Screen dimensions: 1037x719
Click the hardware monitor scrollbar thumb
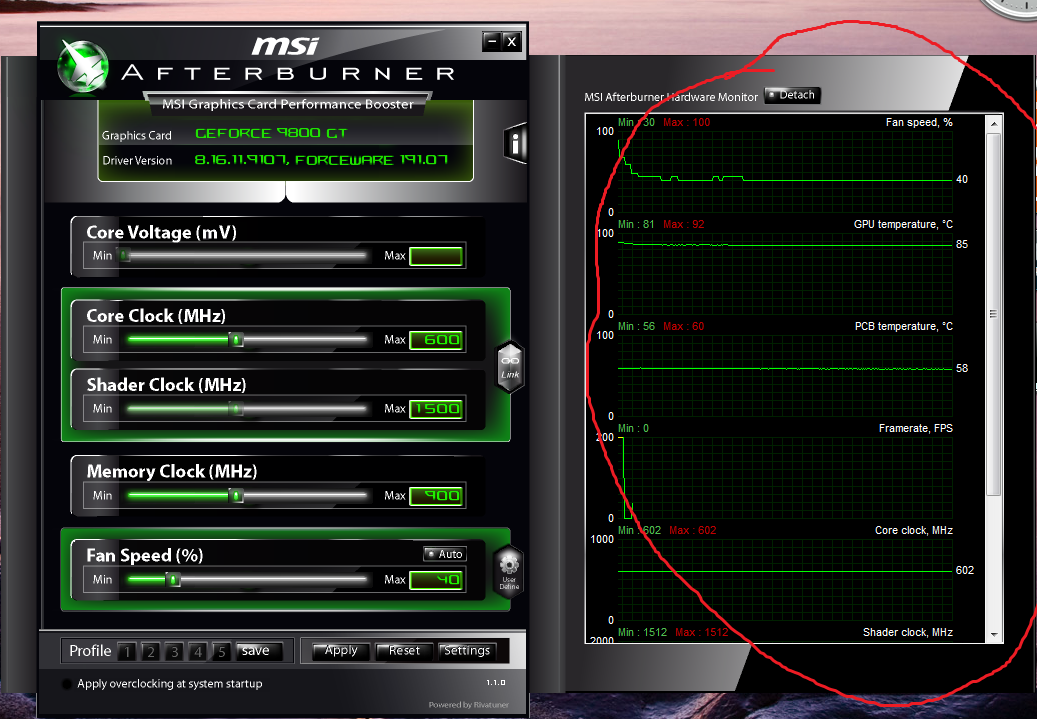(x=994, y=314)
